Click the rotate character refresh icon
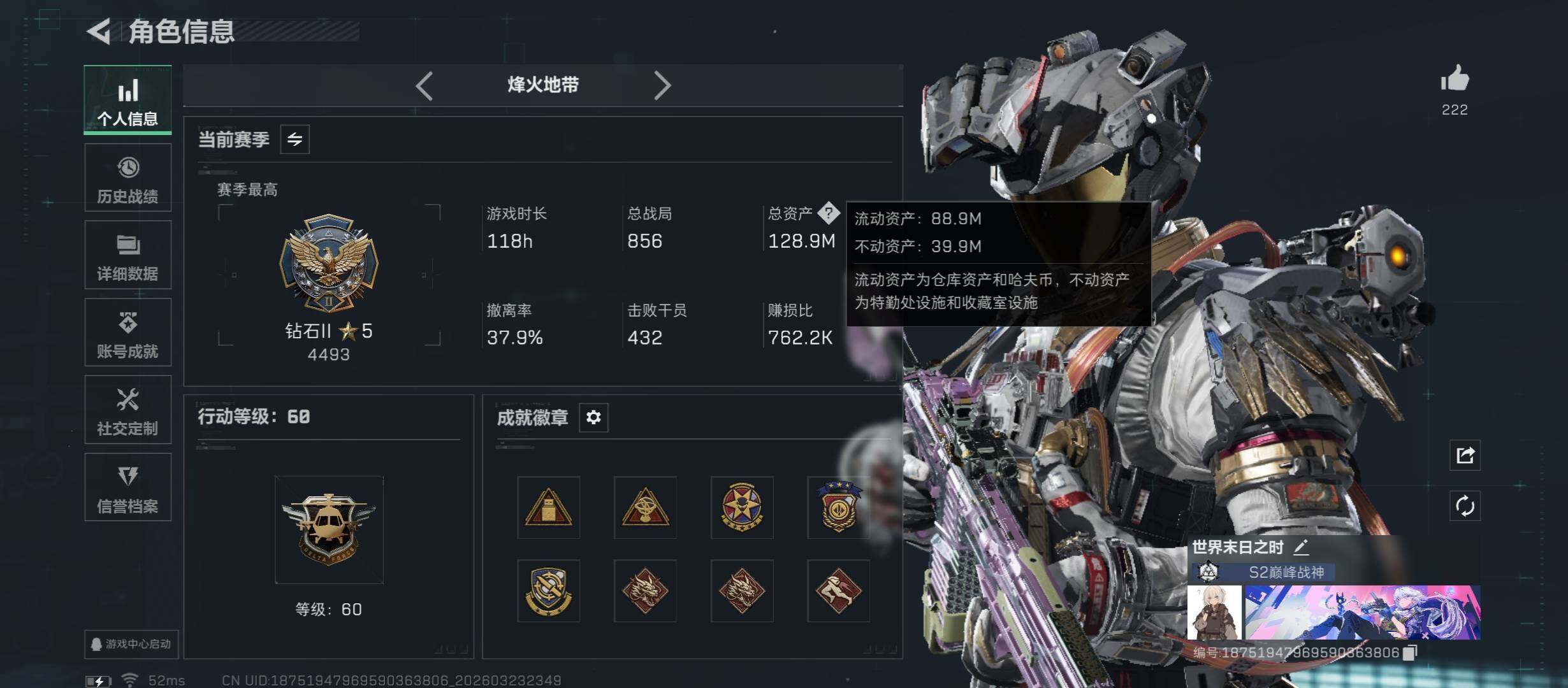This screenshot has width=1568, height=688. click(x=1465, y=506)
